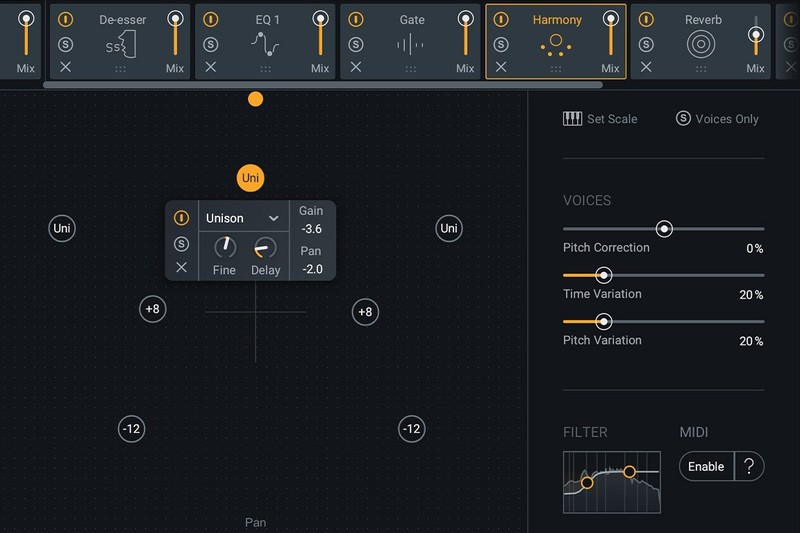Click the MIDI Enable button
The height and width of the screenshot is (533, 800).
pyautogui.click(x=706, y=466)
